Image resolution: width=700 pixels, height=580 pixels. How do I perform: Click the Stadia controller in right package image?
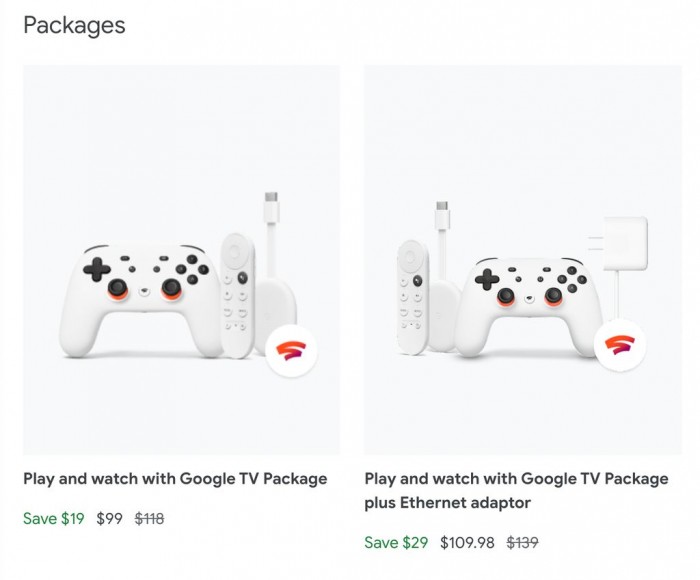point(527,307)
